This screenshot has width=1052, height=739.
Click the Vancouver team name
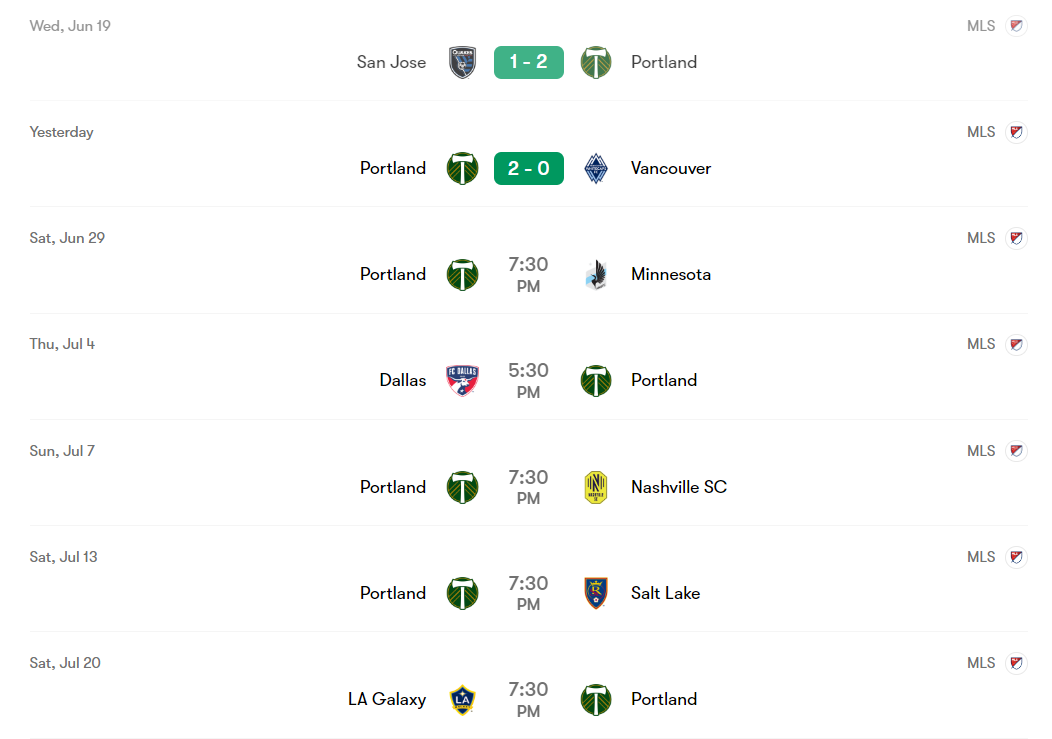coord(671,168)
